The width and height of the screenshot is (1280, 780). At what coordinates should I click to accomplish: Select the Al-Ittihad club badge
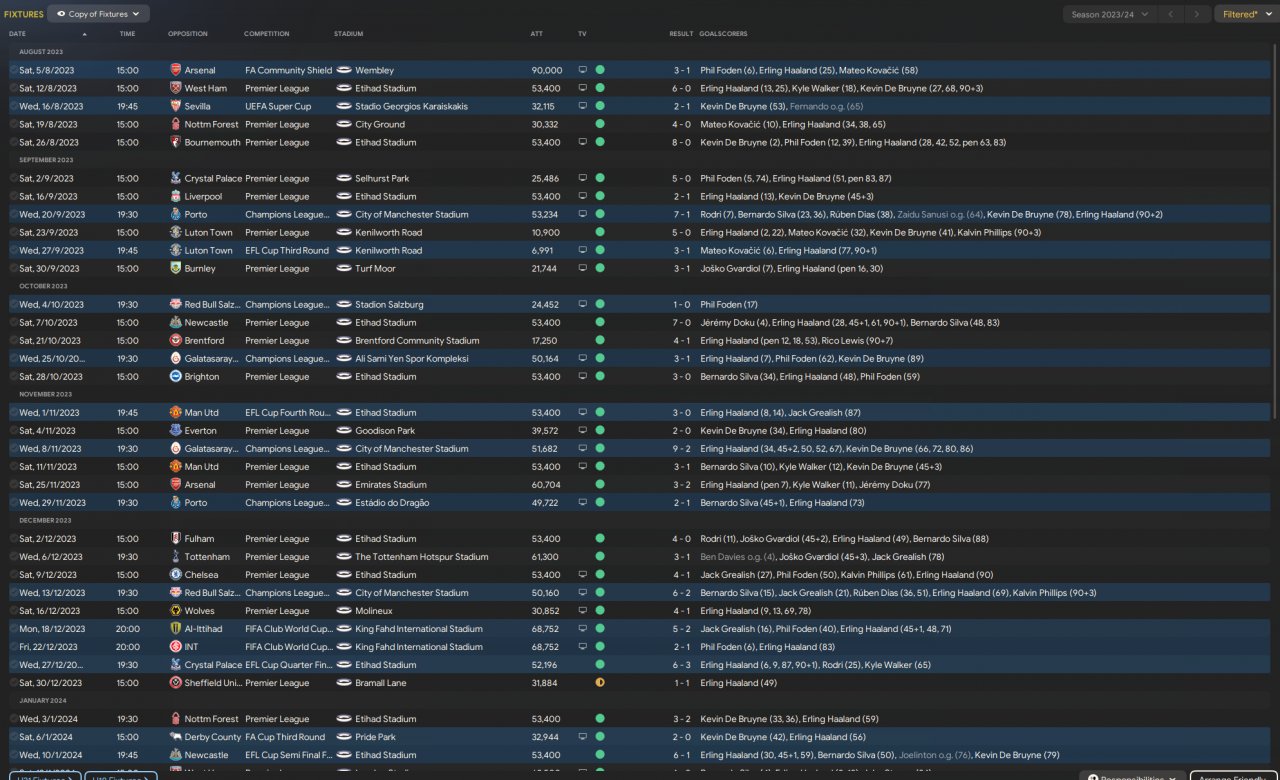point(176,629)
